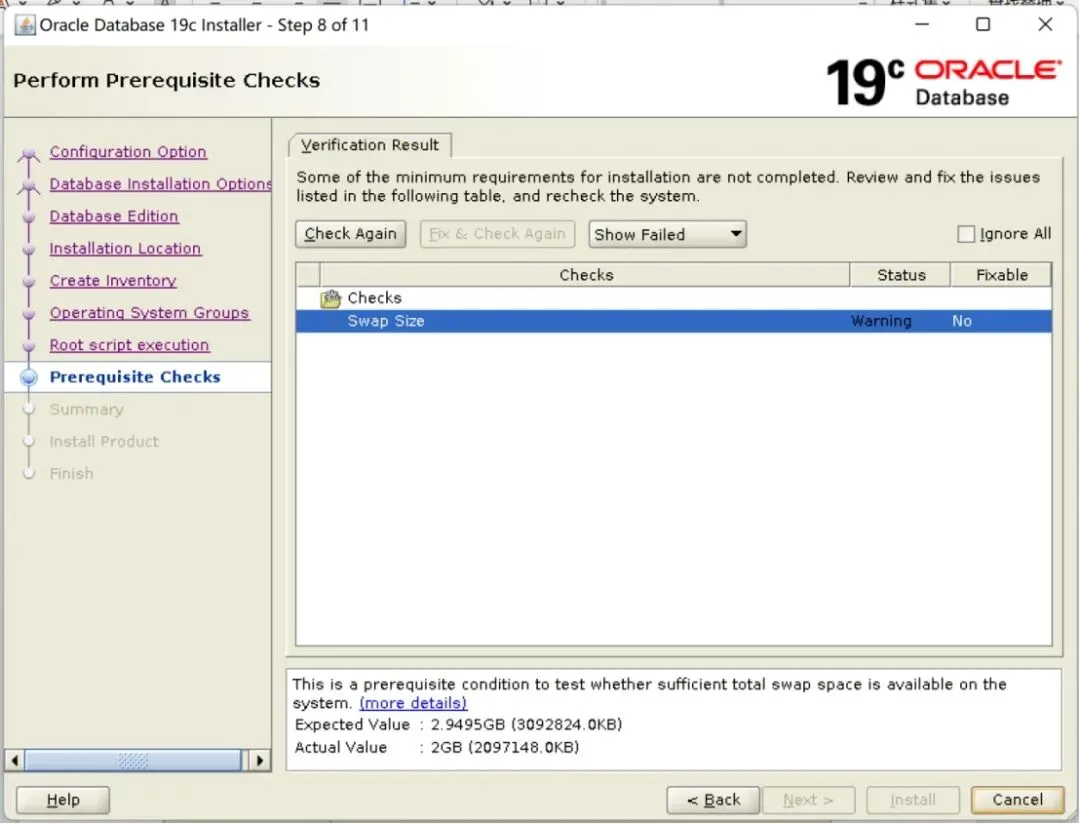Click the Finish step

(x=71, y=474)
